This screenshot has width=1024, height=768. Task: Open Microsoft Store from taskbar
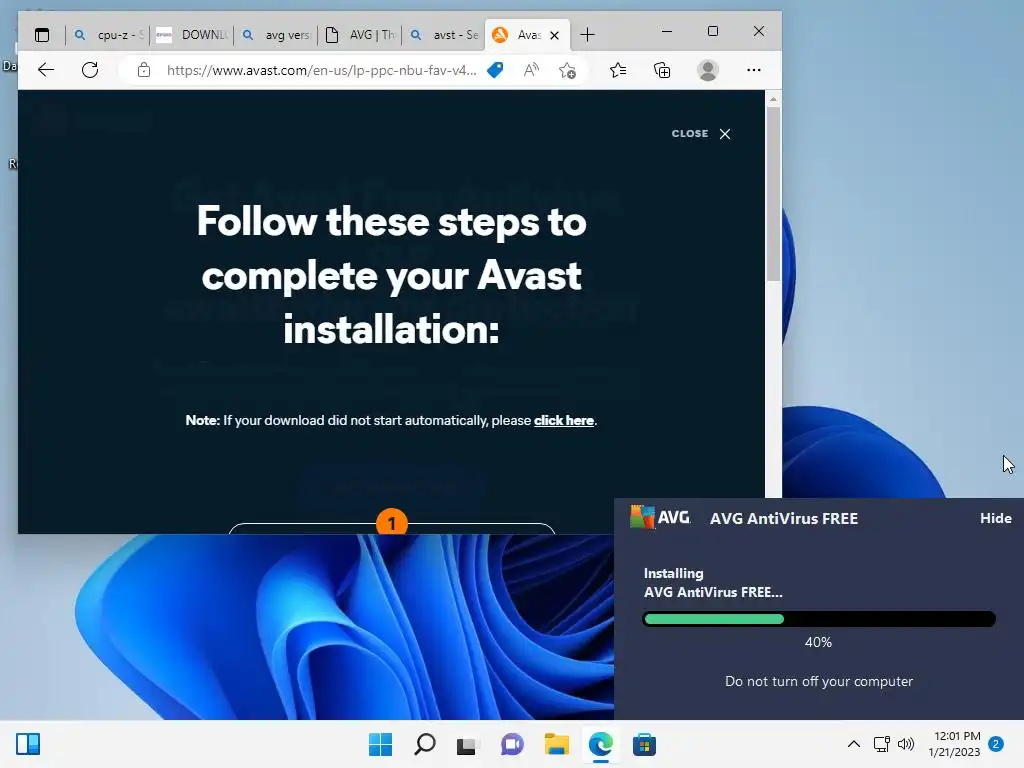point(644,744)
